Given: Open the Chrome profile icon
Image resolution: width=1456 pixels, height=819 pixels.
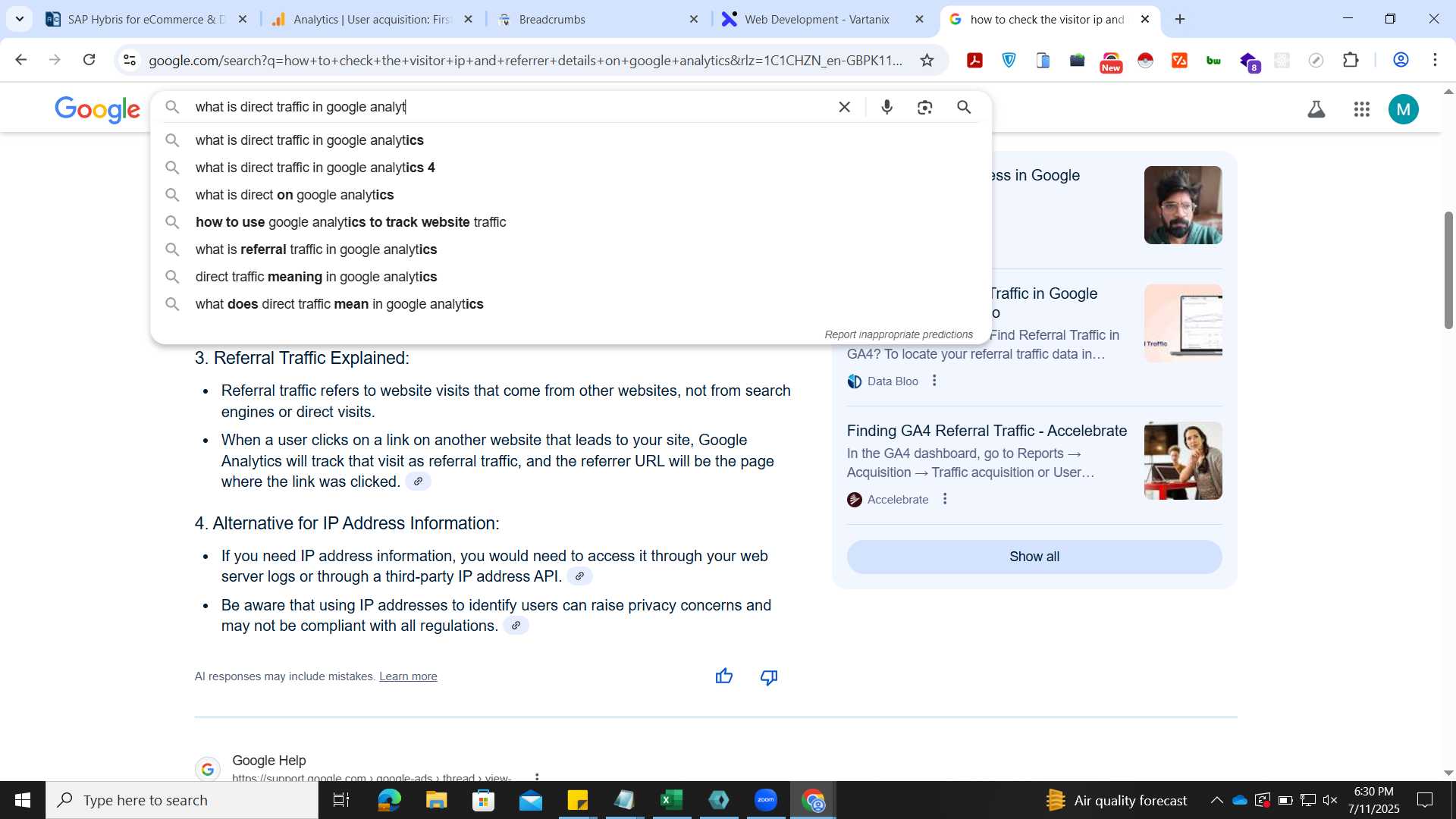Looking at the screenshot, I should click(x=1401, y=61).
